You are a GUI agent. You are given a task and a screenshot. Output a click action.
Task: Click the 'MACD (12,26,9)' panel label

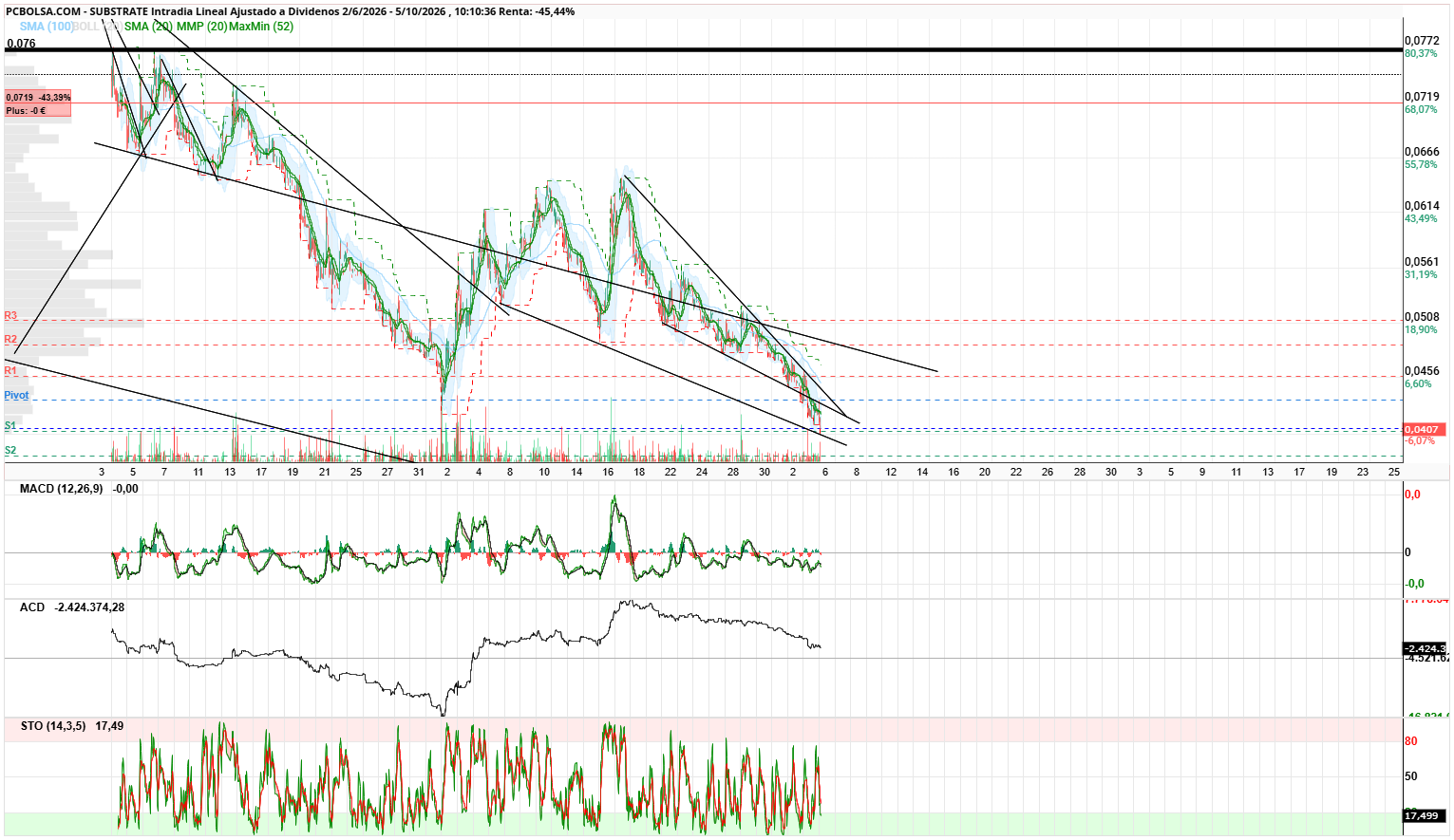(61, 489)
